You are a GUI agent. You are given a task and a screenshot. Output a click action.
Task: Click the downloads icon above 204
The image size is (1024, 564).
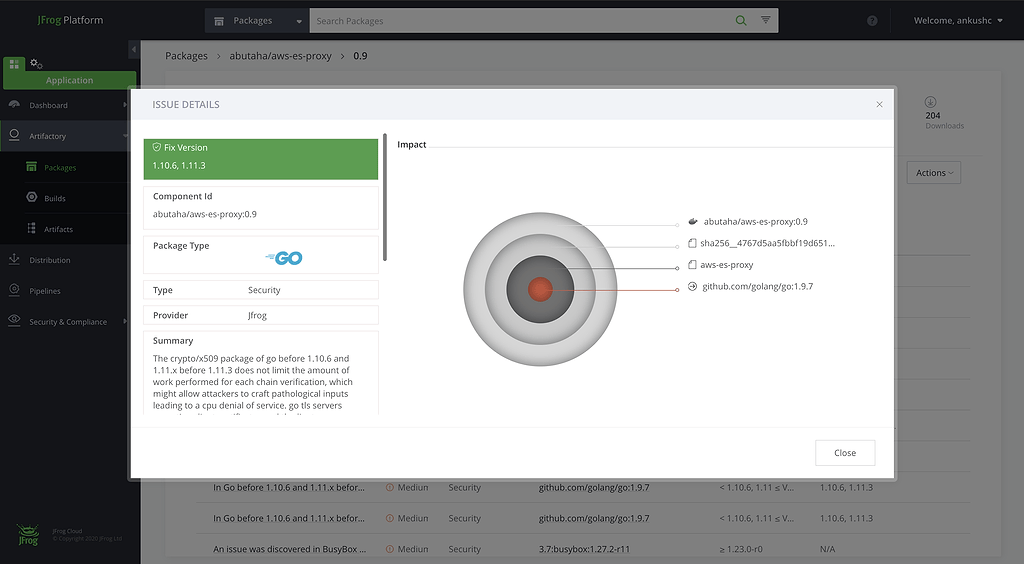coord(931,102)
